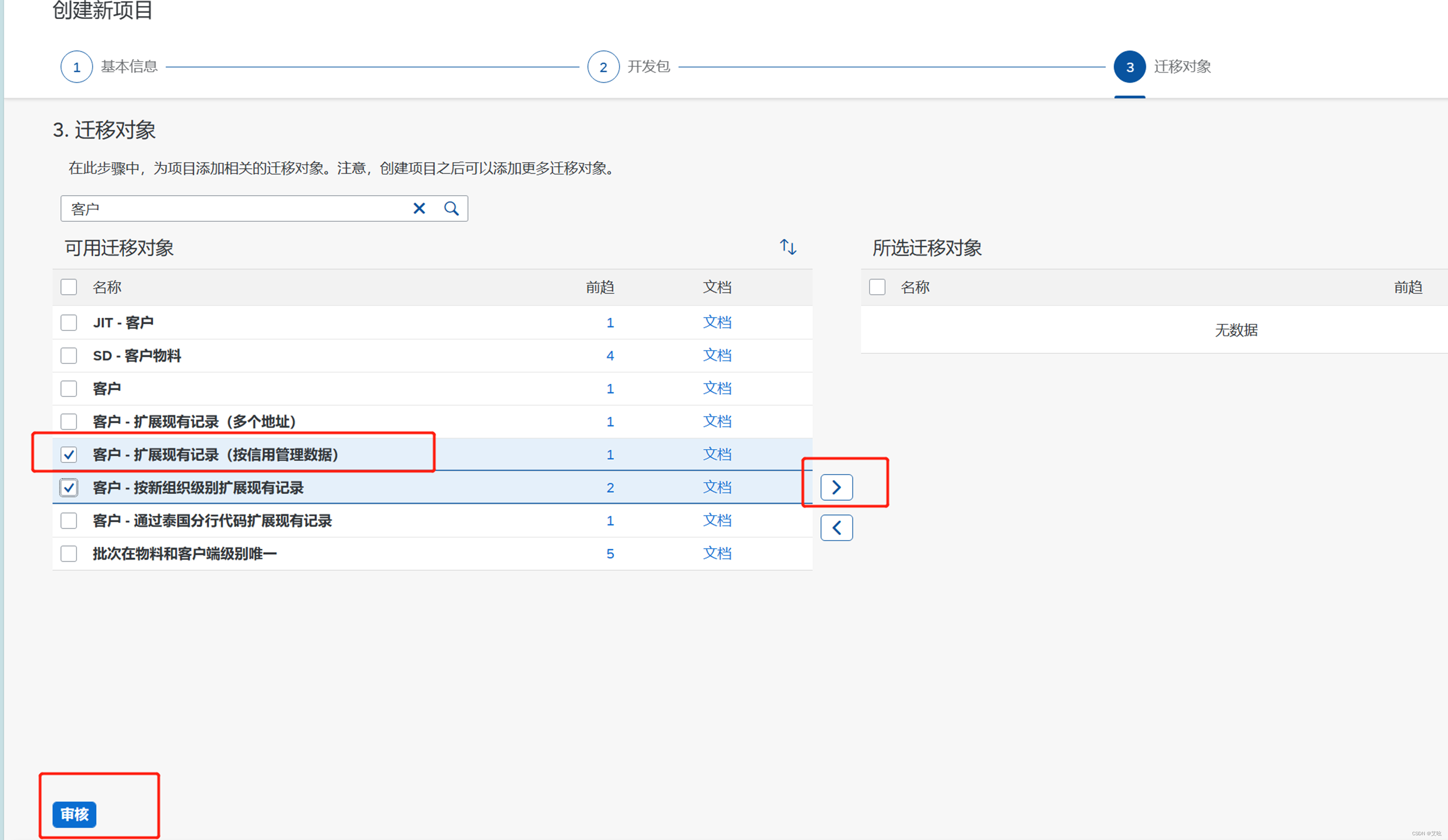Go to step 2 开发包 circle
The image size is (1448, 840).
tap(603, 67)
